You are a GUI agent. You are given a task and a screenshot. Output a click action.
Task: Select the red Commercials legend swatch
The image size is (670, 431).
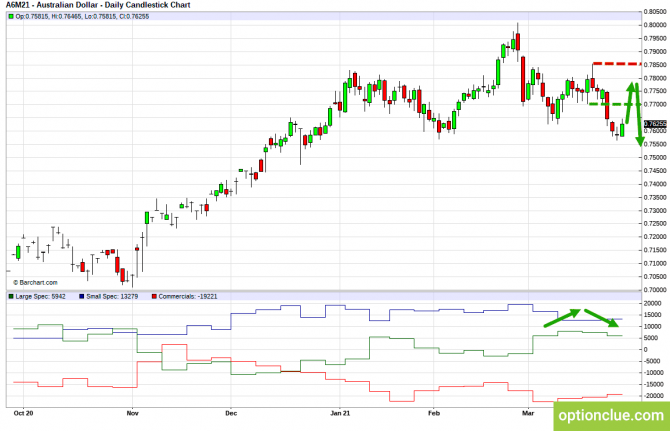click(154, 296)
